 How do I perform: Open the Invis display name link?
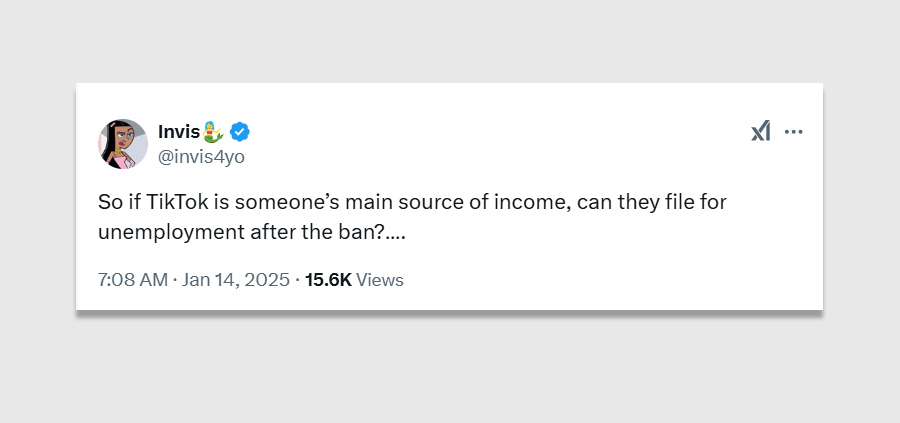point(179,131)
